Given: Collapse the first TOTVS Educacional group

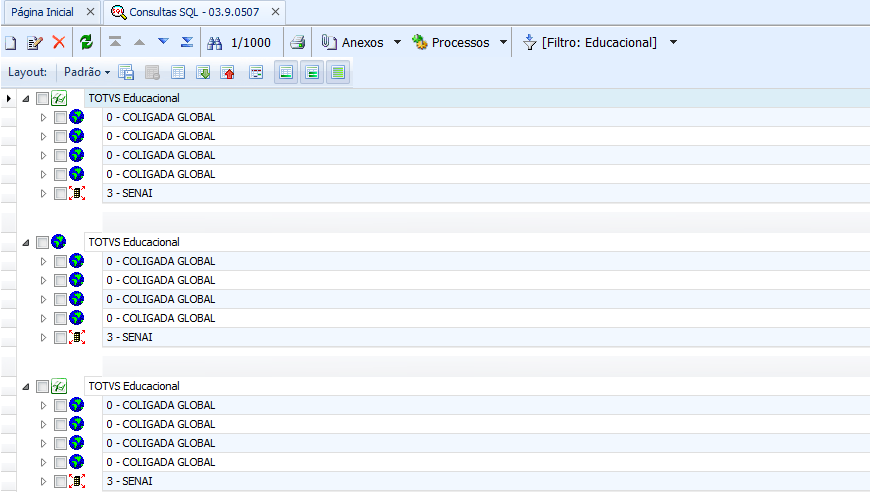Looking at the screenshot, I should (26, 99).
